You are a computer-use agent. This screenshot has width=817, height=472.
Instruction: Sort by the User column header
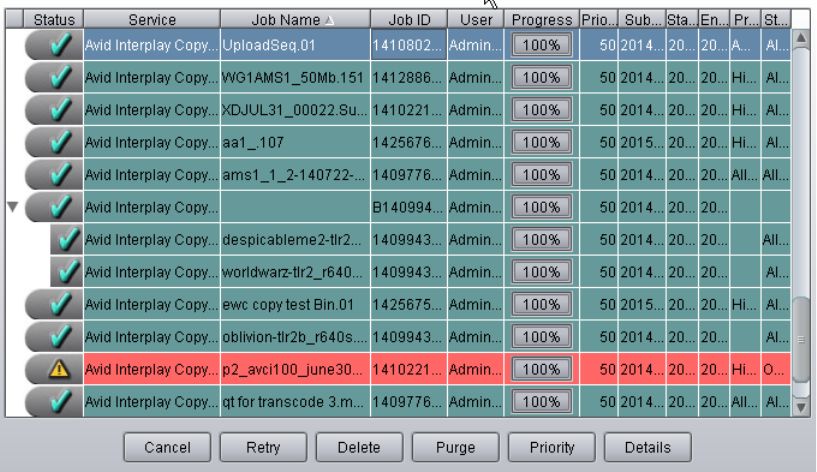476,20
